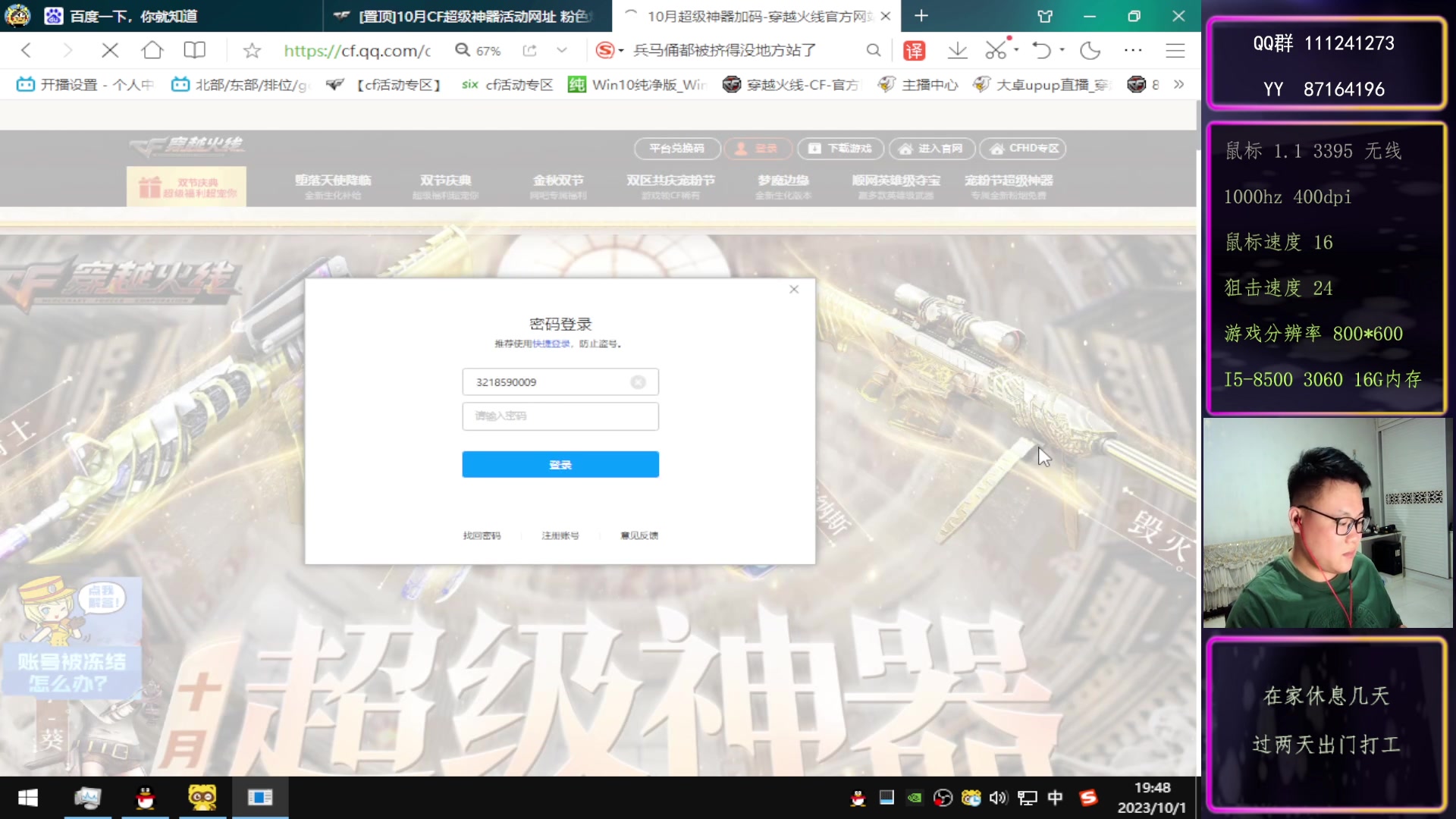Open a new browser tab
The height and width of the screenshot is (819, 1456).
pos(921,16)
